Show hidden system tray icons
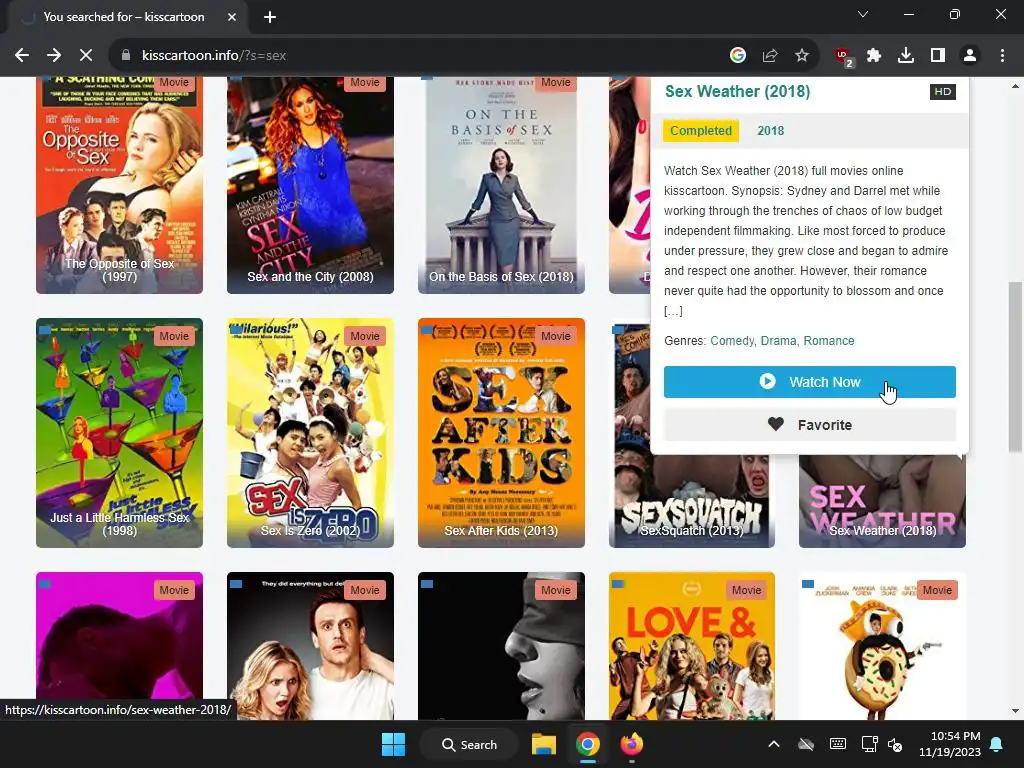The height and width of the screenshot is (768, 1024). [773, 744]
